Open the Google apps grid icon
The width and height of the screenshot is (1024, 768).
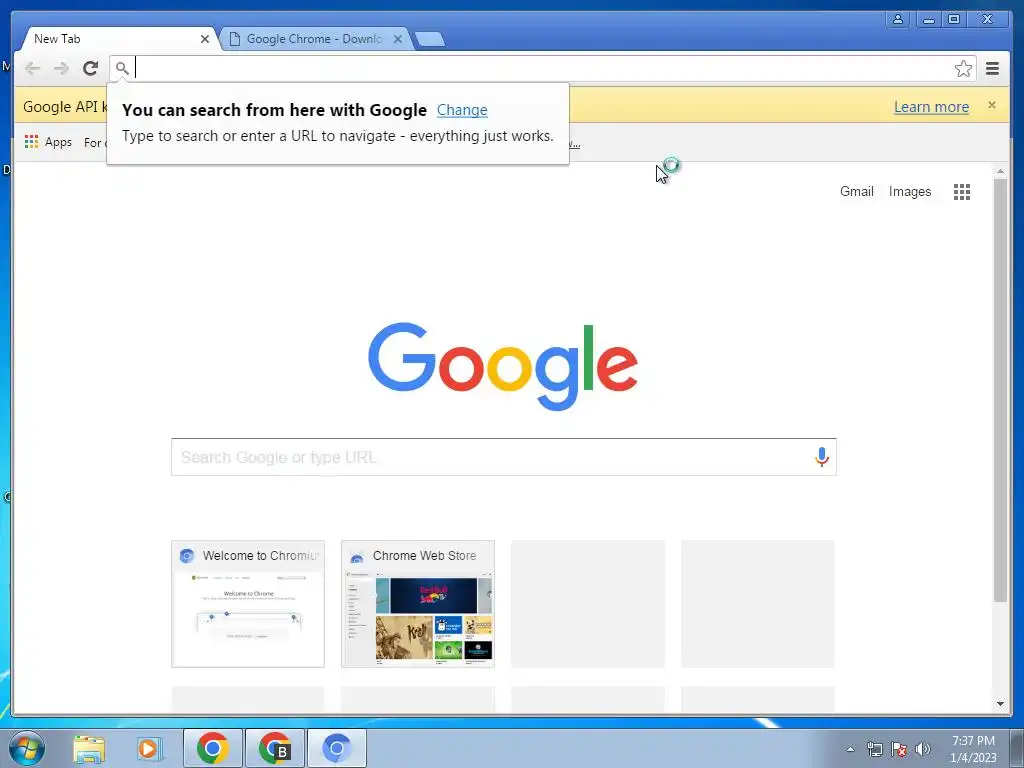pos(961,192)
